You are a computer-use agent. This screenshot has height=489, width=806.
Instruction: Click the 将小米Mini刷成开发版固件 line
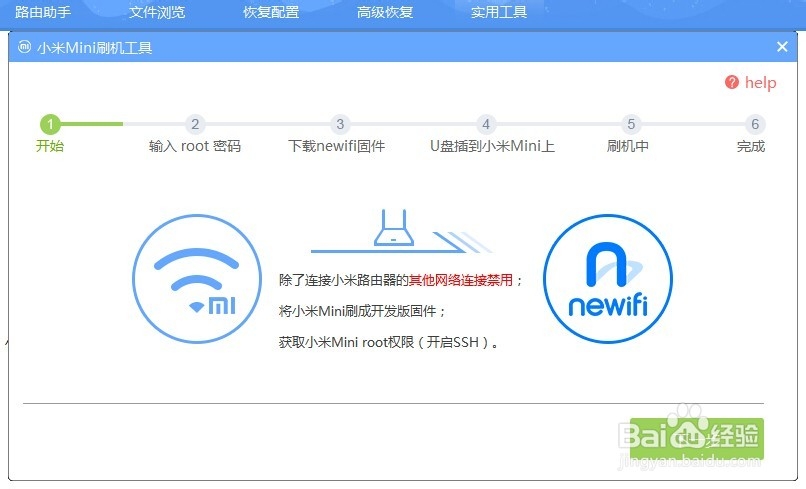click(x=362, y=311)
